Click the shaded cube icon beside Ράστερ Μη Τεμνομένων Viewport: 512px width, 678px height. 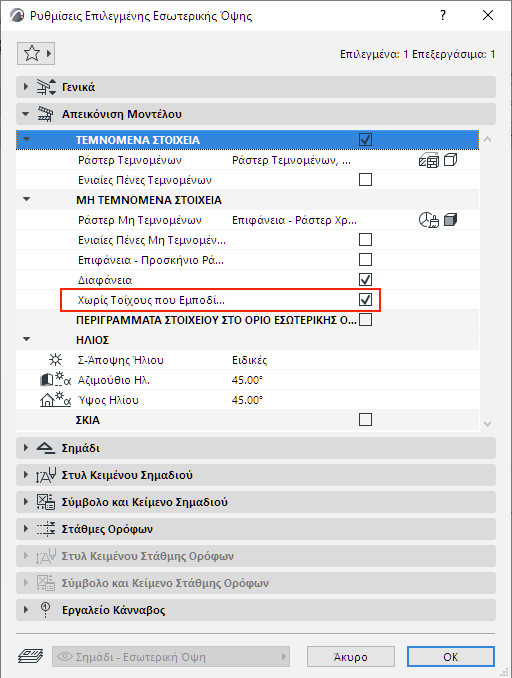pos(451,220)
